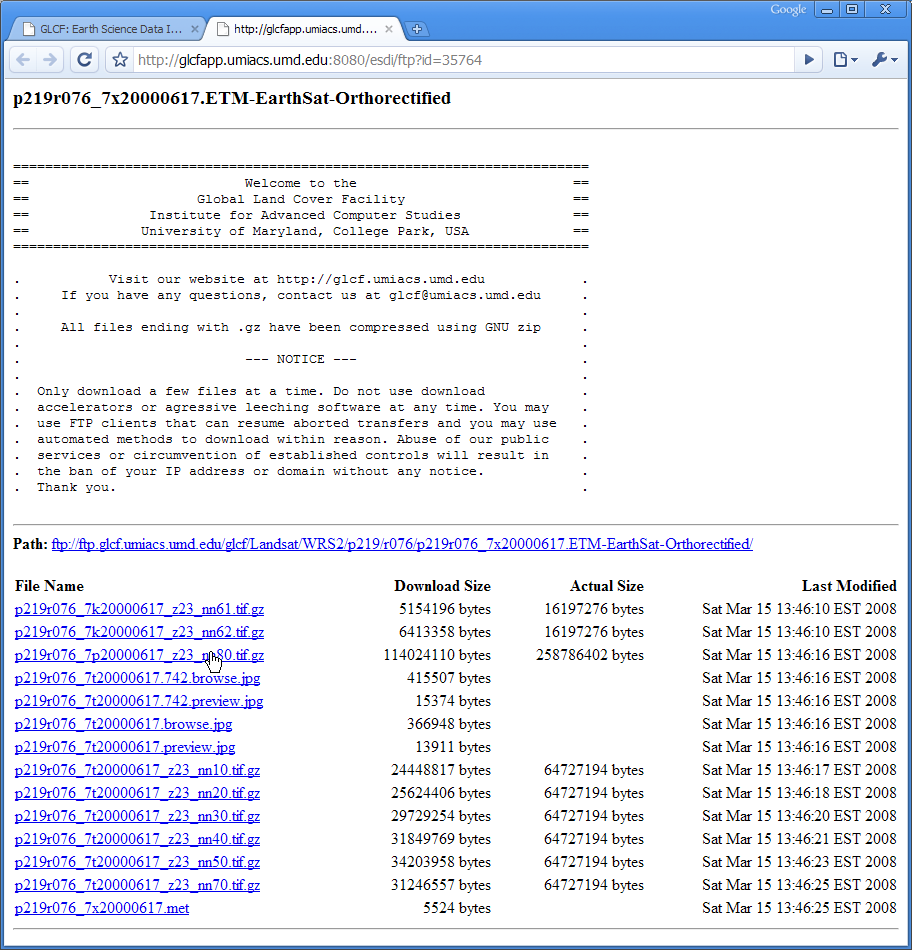912x950 pixels.
Task: Click the browser Forward arrow button
Action: pyautogui.click(x=50, y=60)
